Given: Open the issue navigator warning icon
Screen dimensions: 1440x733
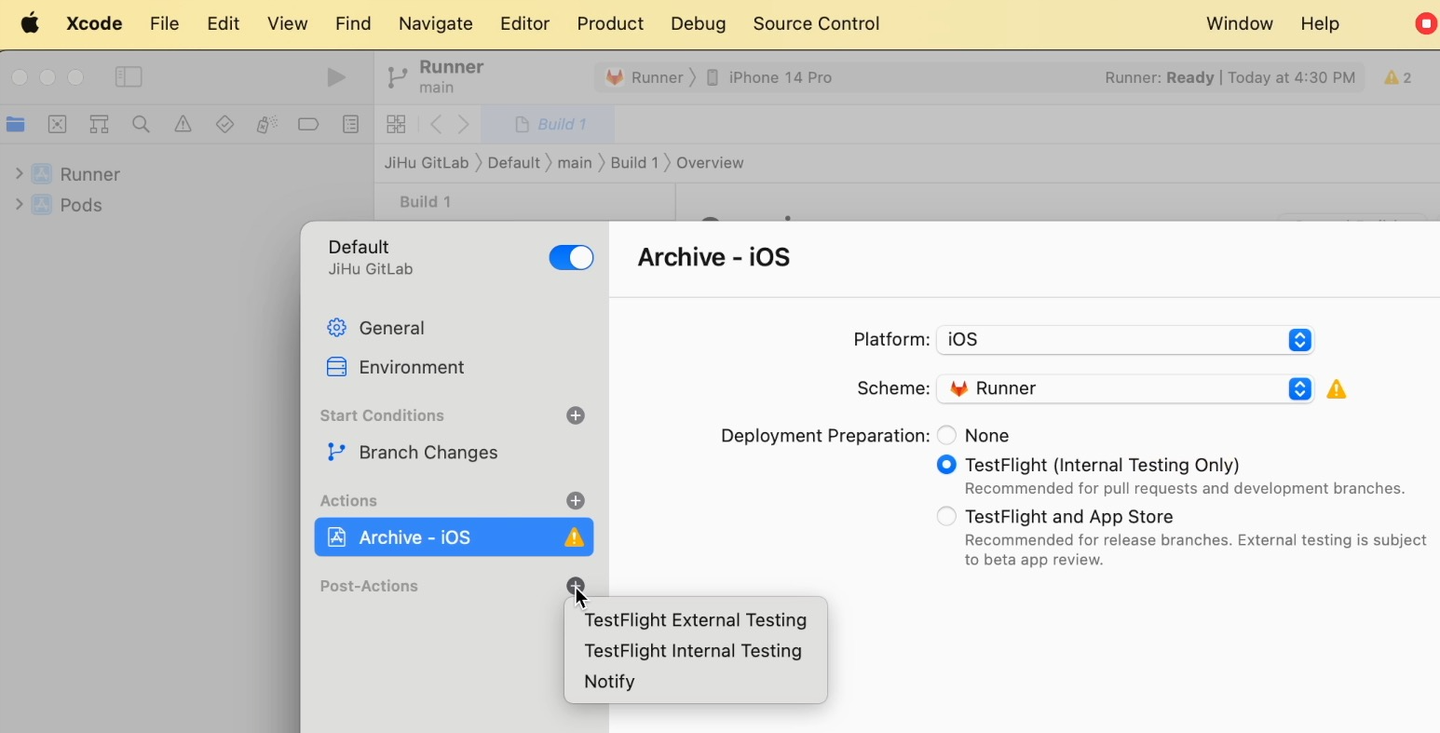Looking at the screenshot, I should (x=183, y=124).
